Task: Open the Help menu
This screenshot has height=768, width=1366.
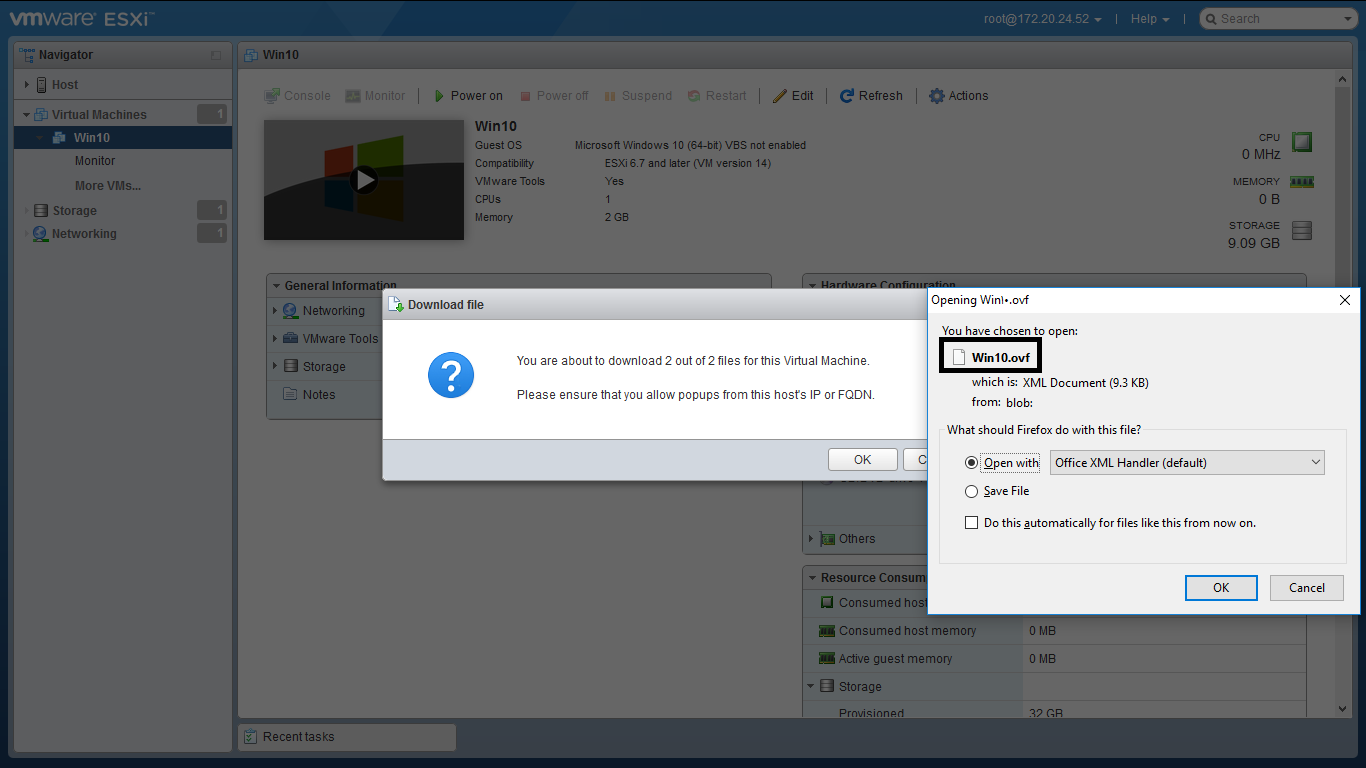Action: point(1149,19)
